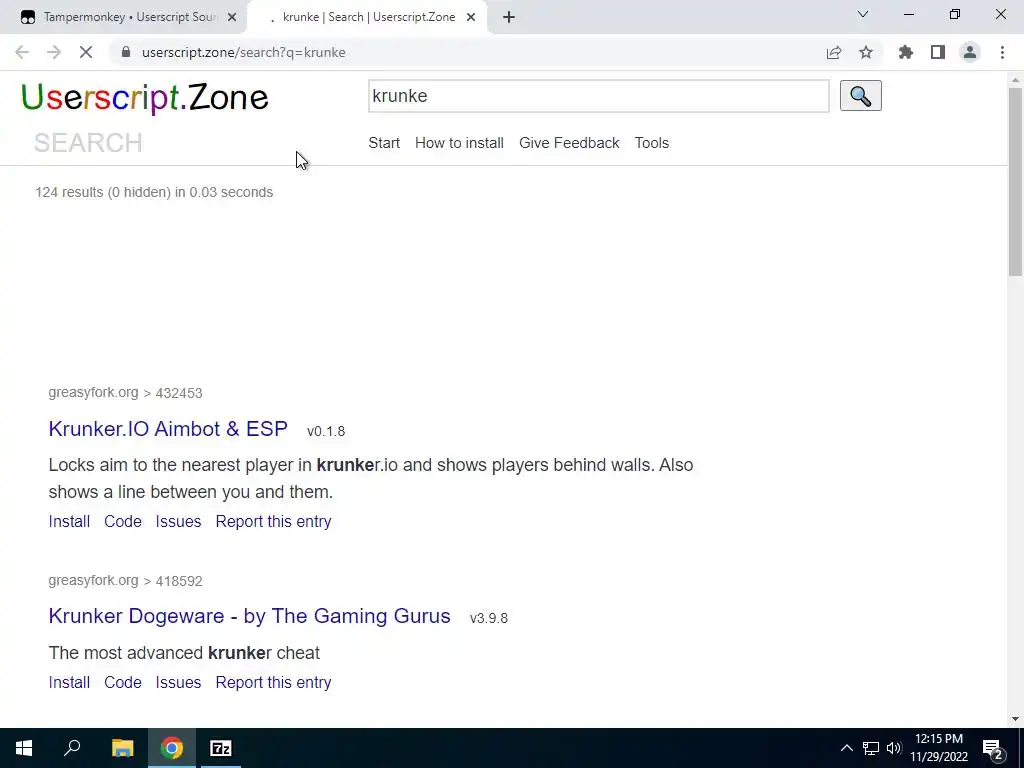Click the browser address bar URL

(244, 52)
